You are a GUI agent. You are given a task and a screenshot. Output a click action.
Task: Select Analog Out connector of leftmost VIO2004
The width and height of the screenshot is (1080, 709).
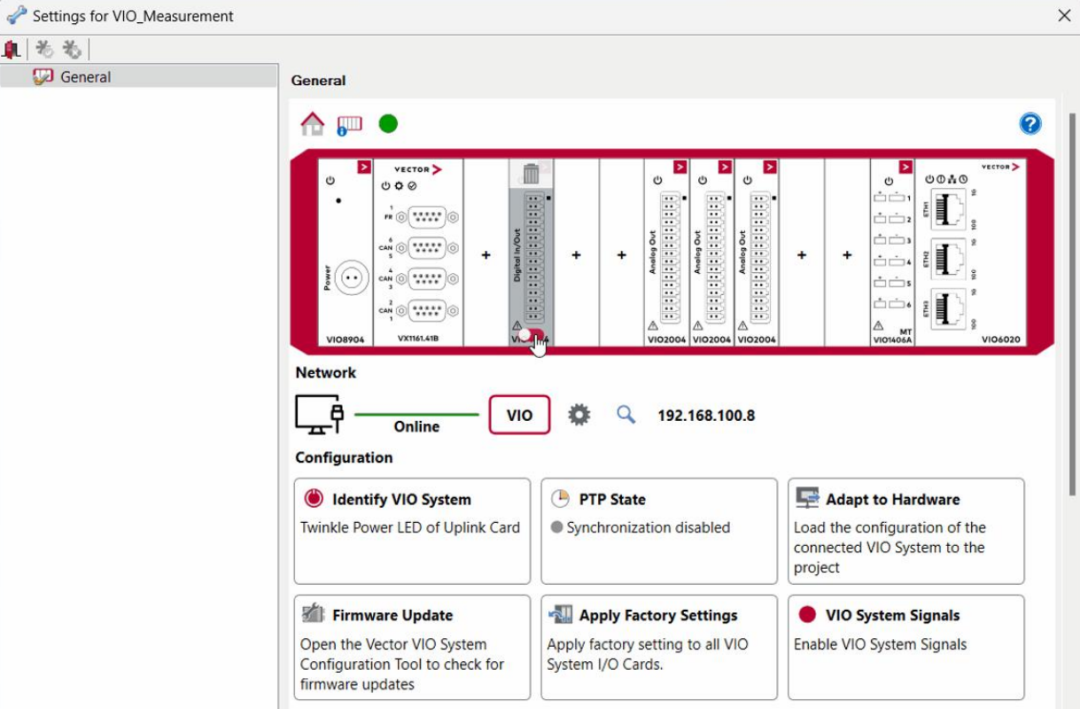669,258
